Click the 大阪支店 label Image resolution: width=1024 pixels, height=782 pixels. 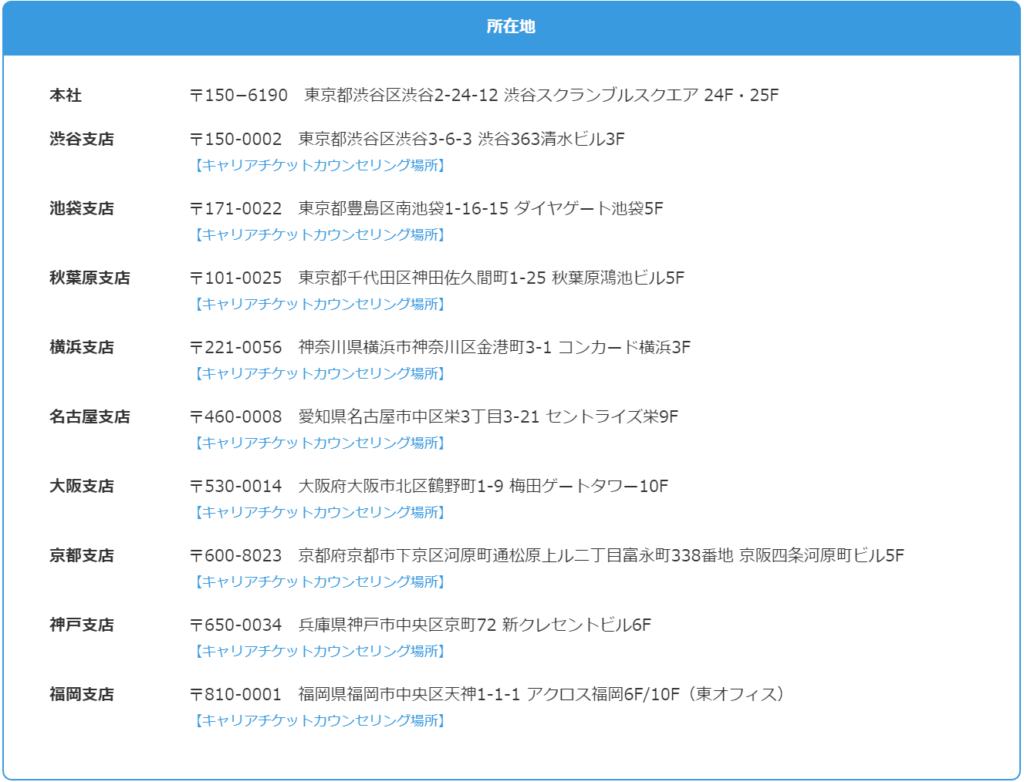(82, 486)
